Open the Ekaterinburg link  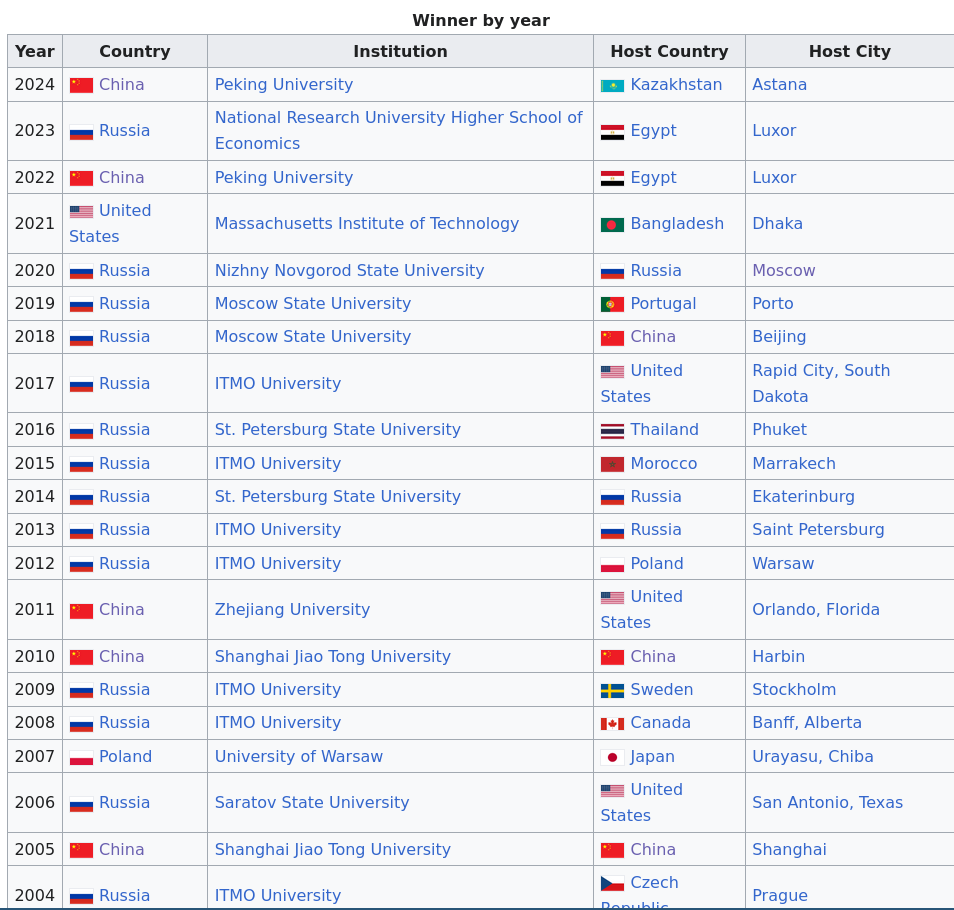(803, 496)
